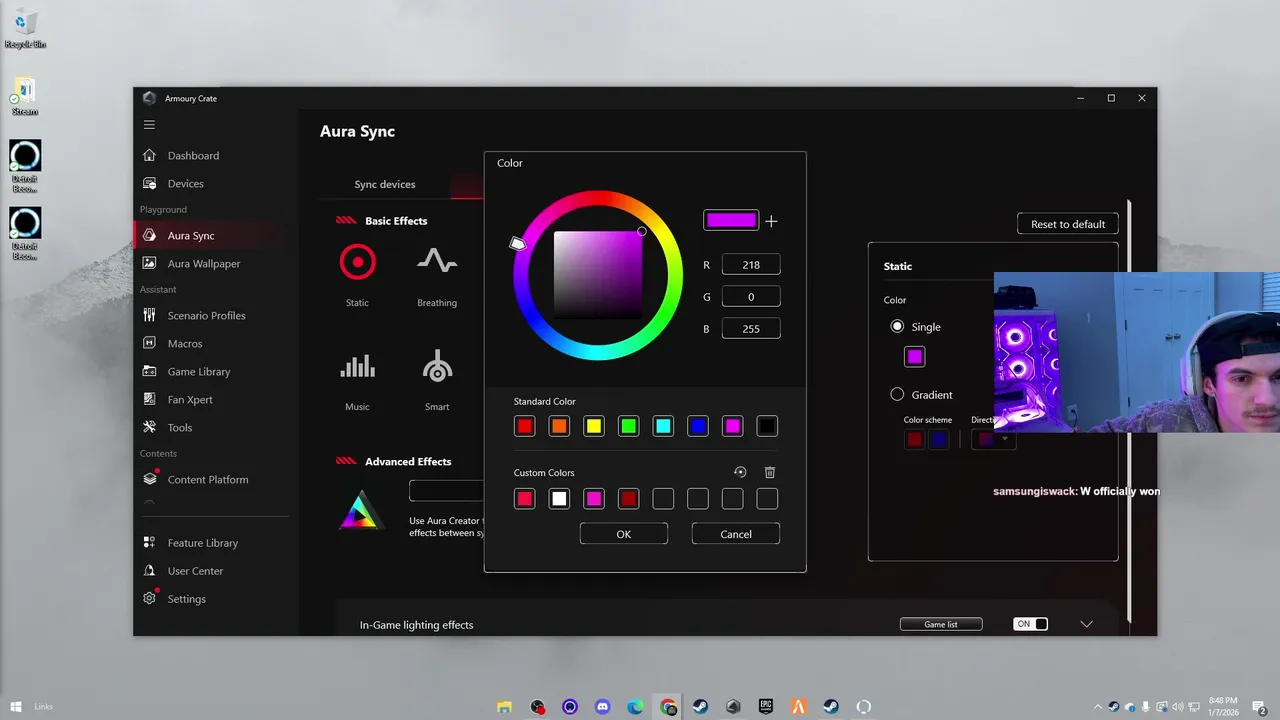Expand In-Game lighting effects chevron
The image size is (1280, 720).
point(1087,624)
